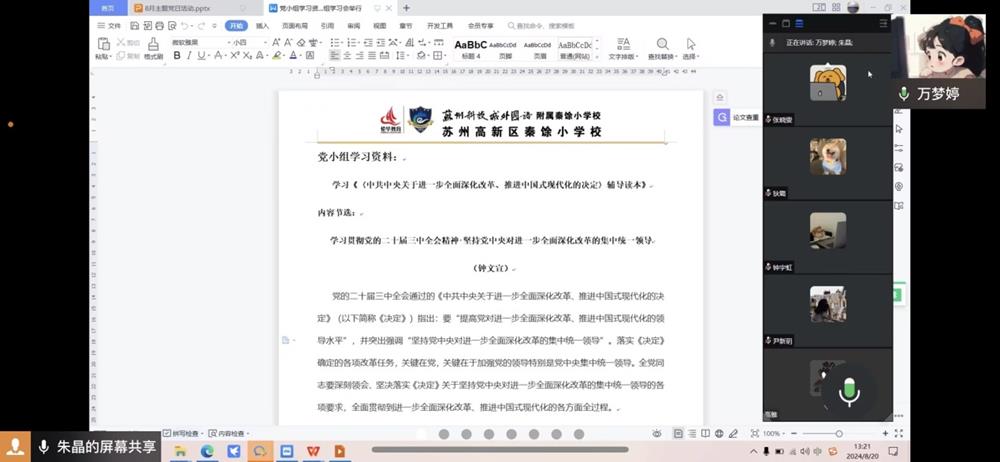Toggle the content check option in status bar

(x=229, y=433)
